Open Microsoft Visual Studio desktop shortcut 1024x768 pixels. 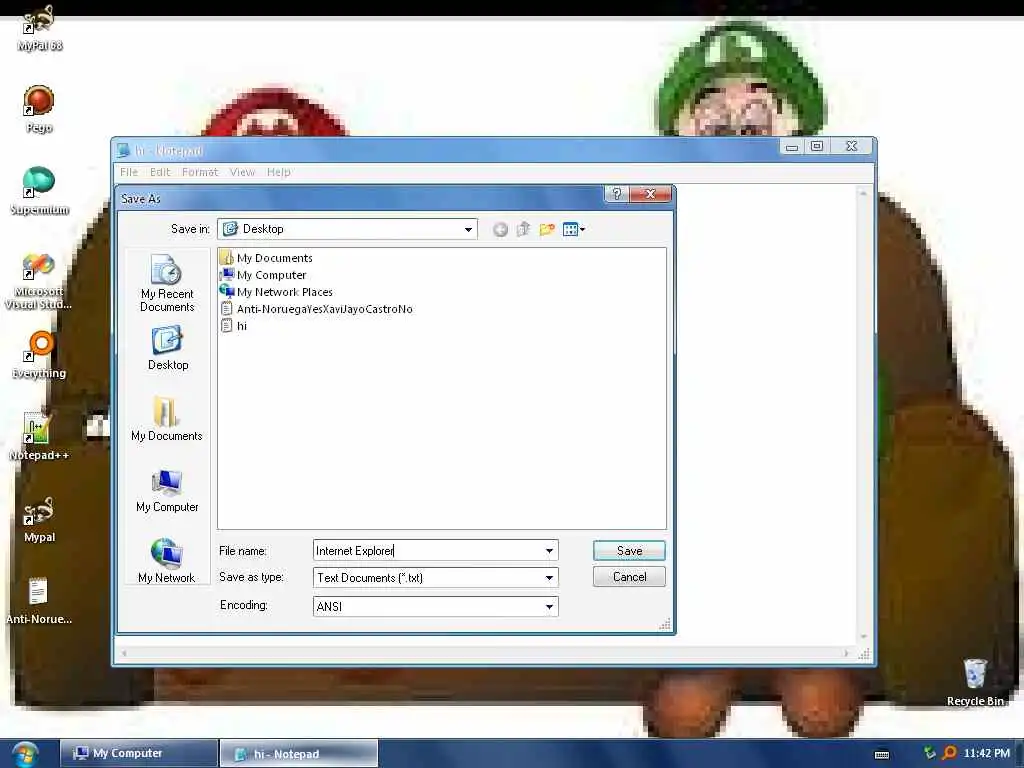(x=39, y=281)
